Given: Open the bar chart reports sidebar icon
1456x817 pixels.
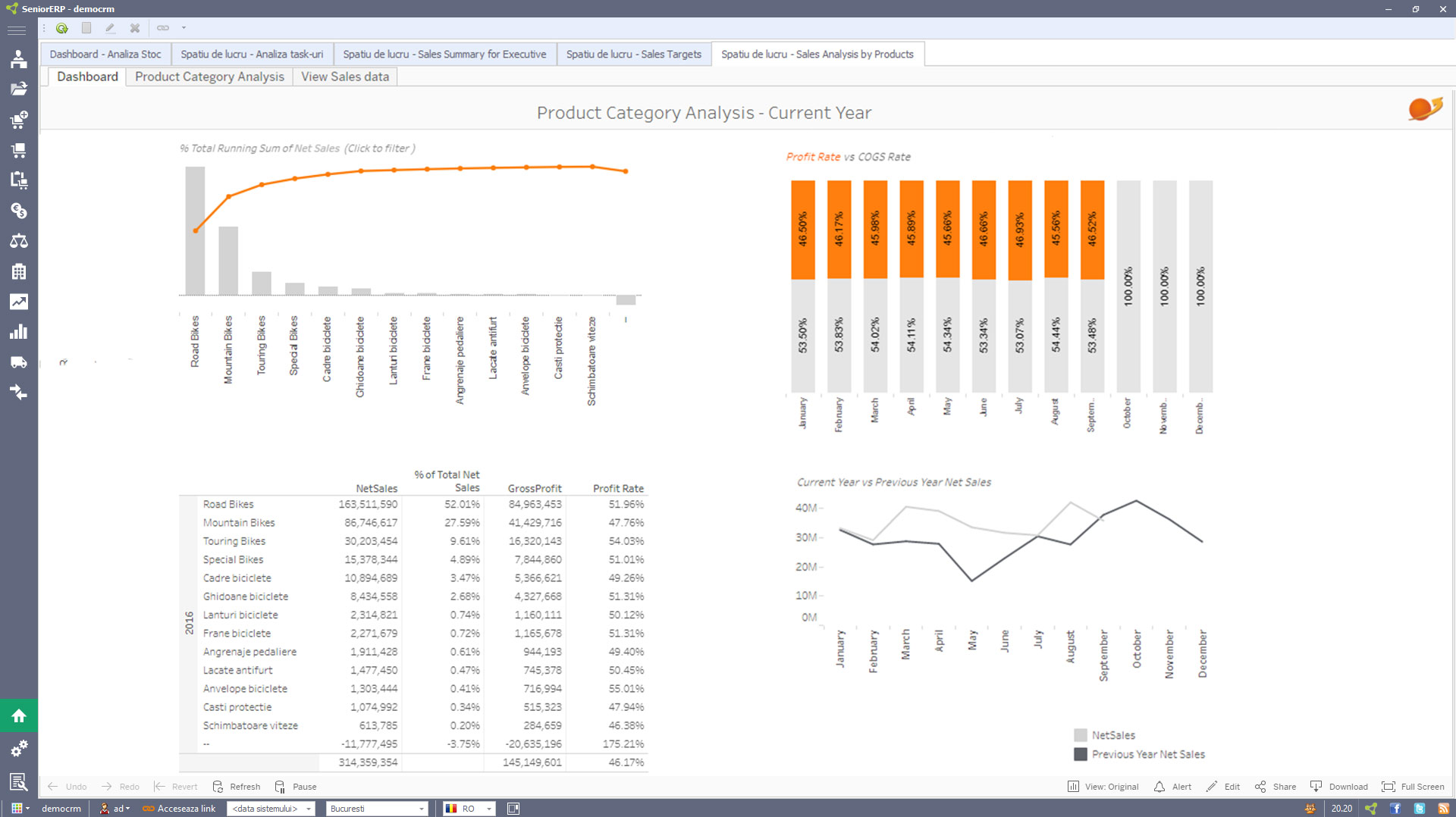Looking at the screenshot, I should point(18,332).
